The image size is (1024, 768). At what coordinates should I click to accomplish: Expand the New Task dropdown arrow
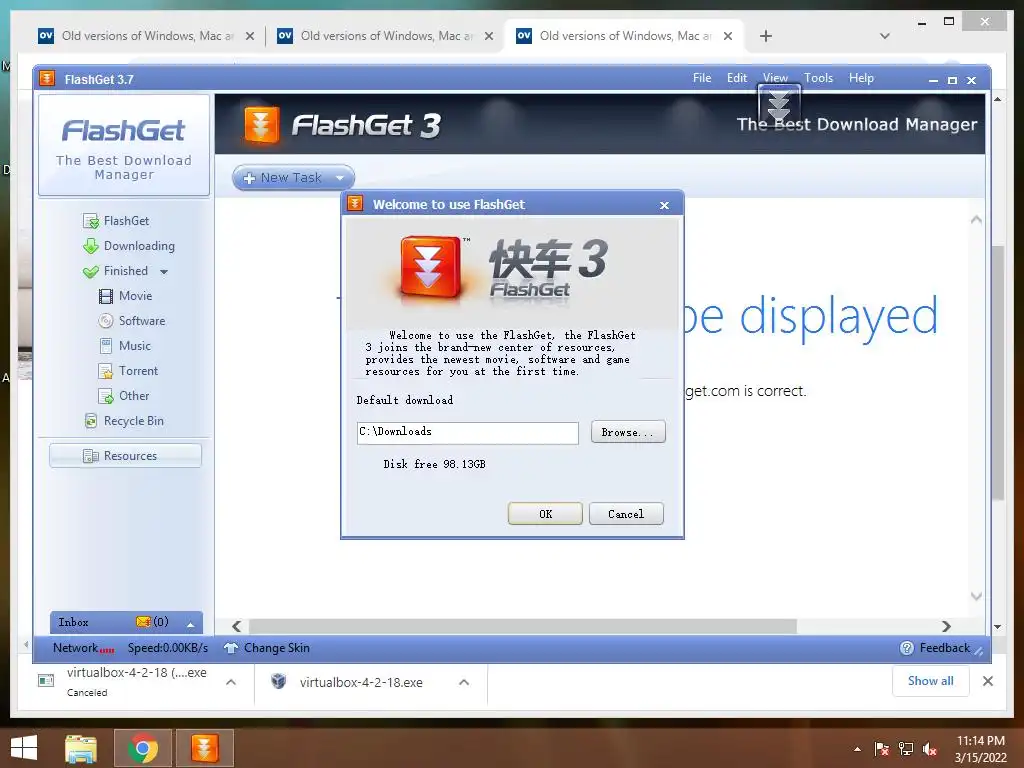[340, 178]
